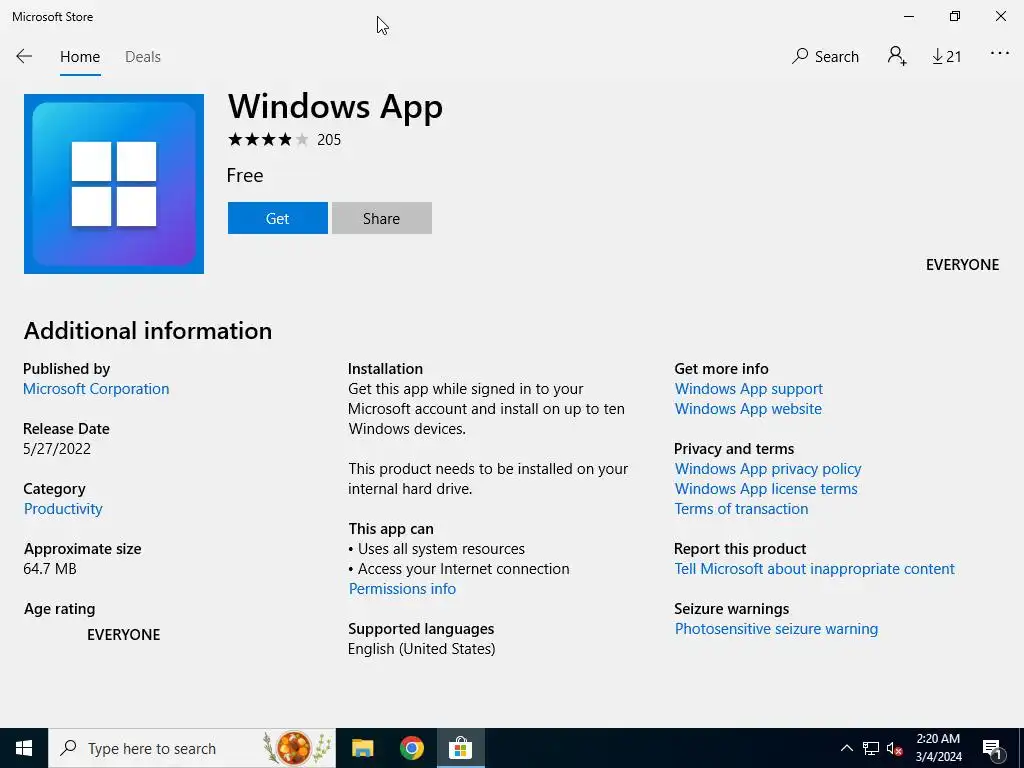Viewport: 1024px width, 768px height.
Task: Click EVERYONE under Age rating
Action: [x=123, y=635]
